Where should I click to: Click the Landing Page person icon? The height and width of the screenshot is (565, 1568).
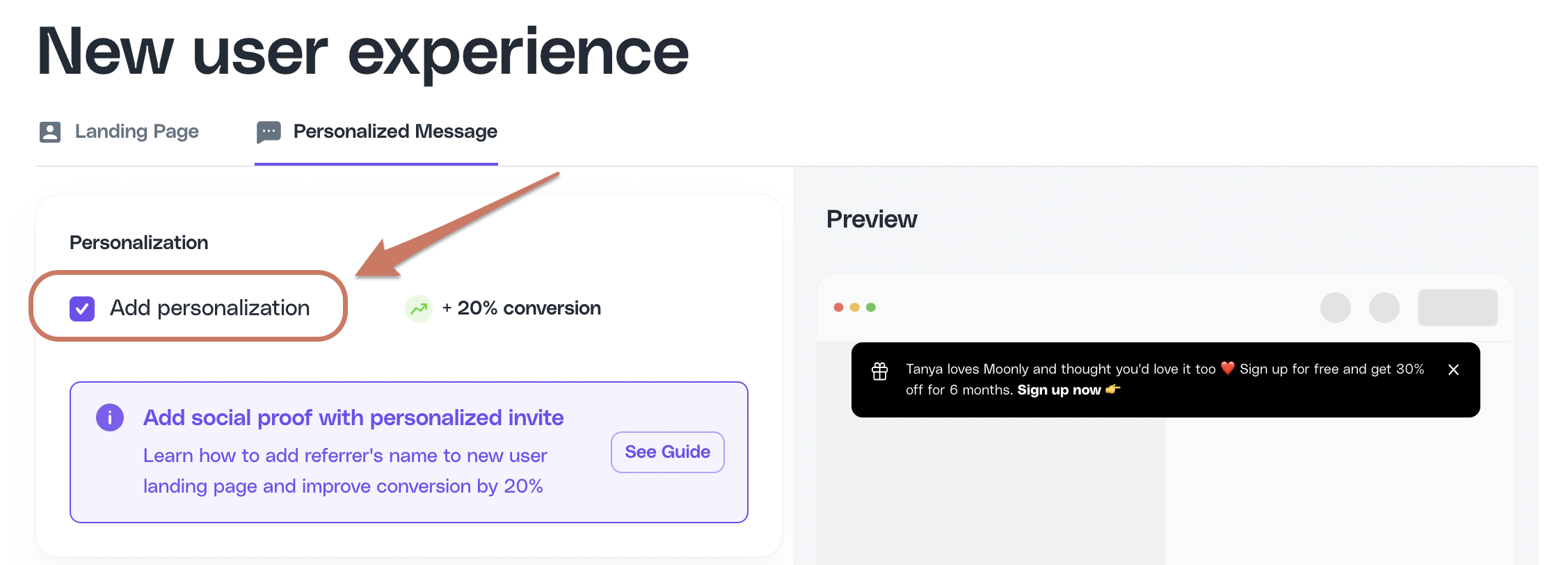coord(50,132)
